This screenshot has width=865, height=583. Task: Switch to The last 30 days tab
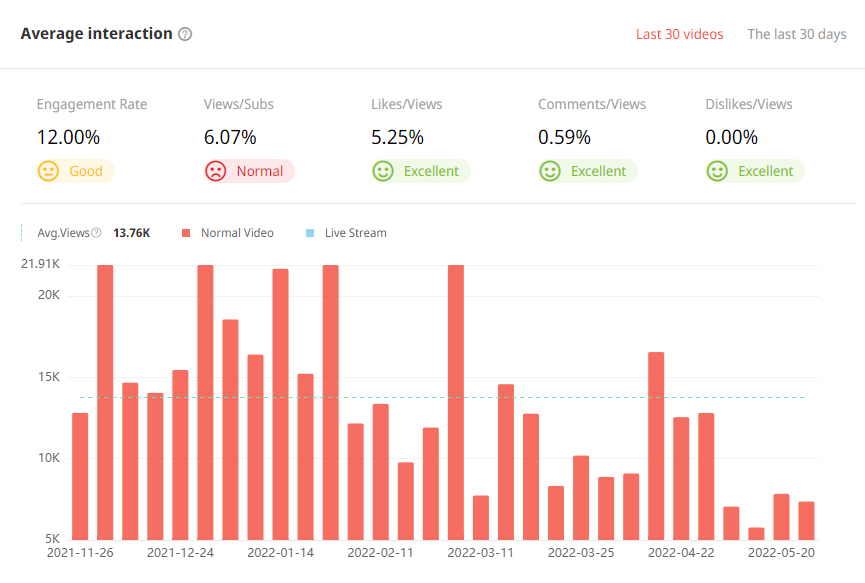796,34
